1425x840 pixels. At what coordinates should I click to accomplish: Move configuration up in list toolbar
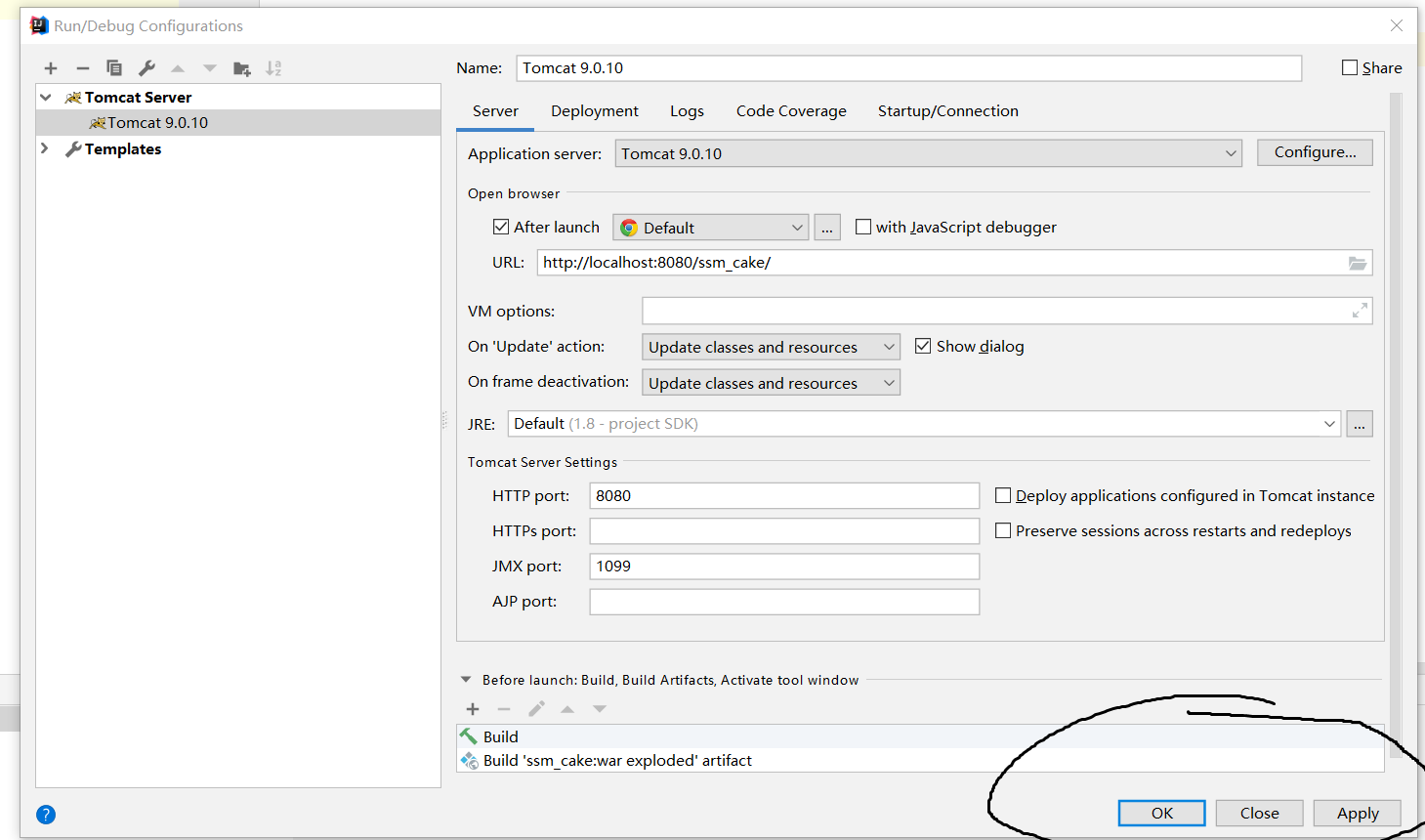tap(178, 68)
